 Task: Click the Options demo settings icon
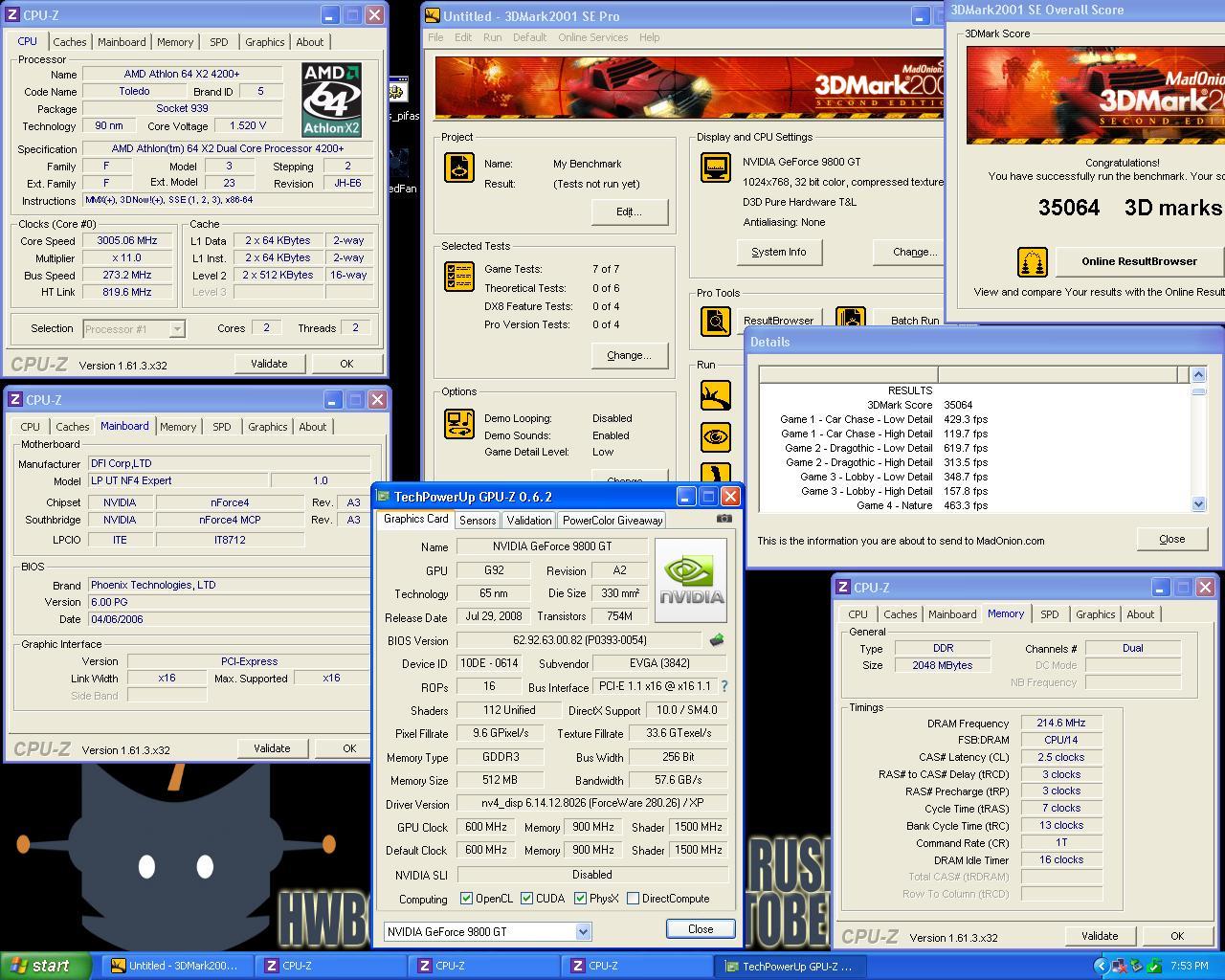click(x=459, y=424)
